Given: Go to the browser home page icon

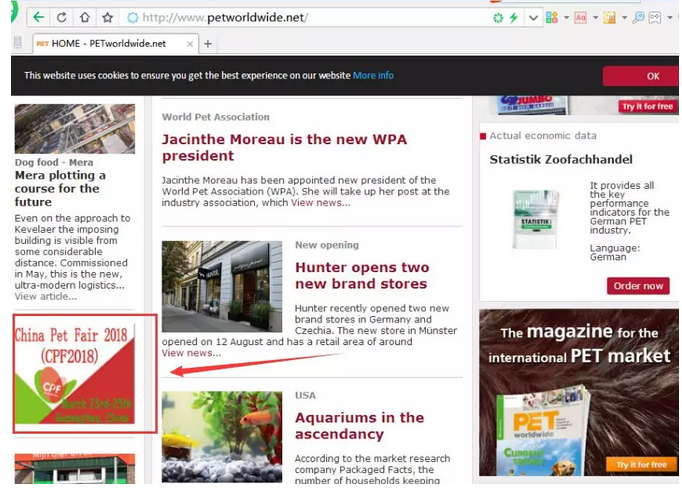Looking at the screenshot, I should tap(85, 17).
